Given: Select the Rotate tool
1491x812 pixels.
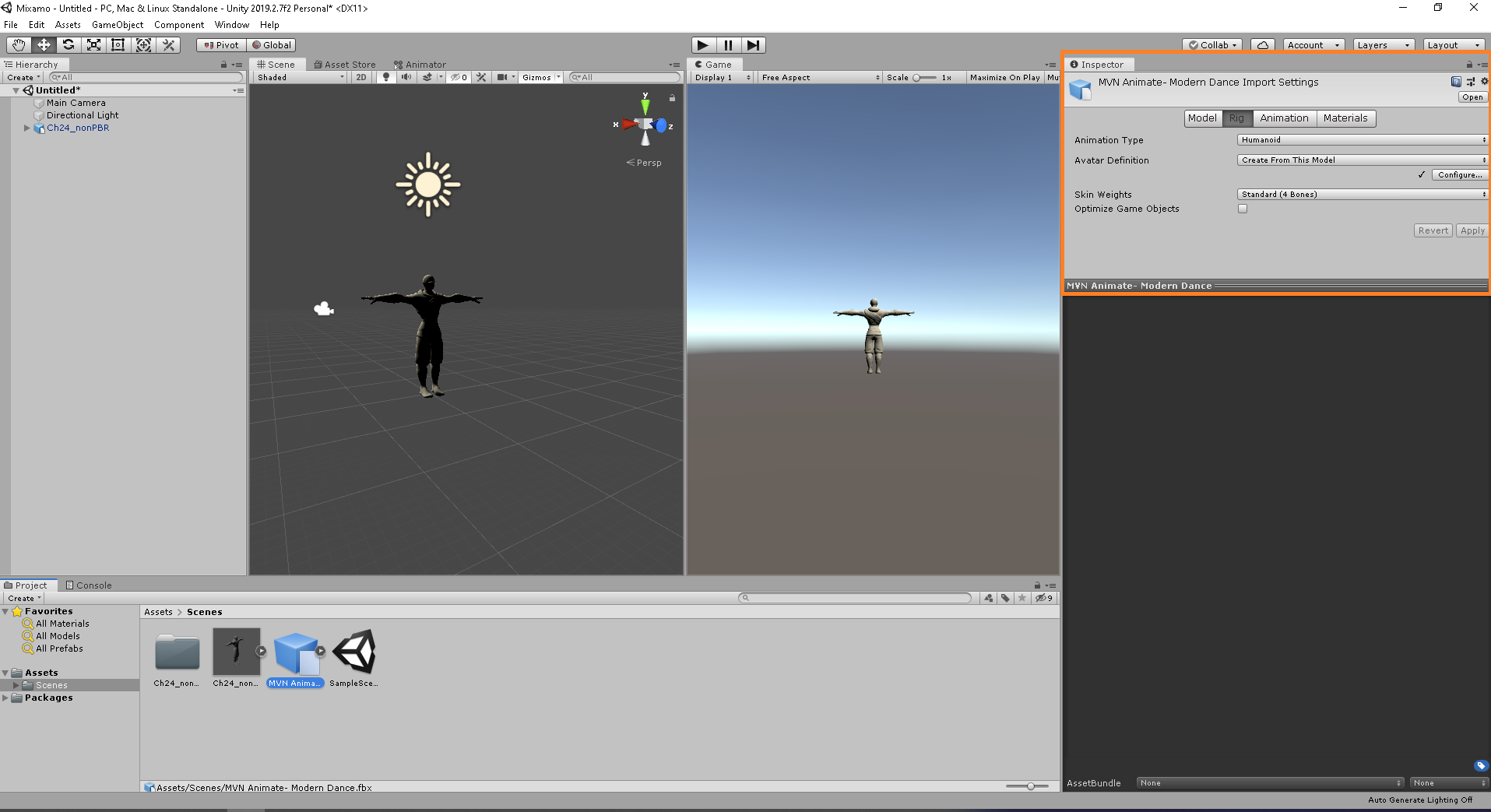Looking at the screenshot, I should [x=69, y=45].
